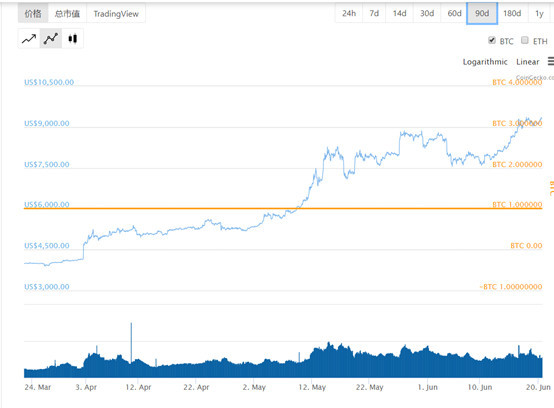Screen dimensions: 554x408
Task: Click the 24. Mar date label
Action: [x=38, y=387]
